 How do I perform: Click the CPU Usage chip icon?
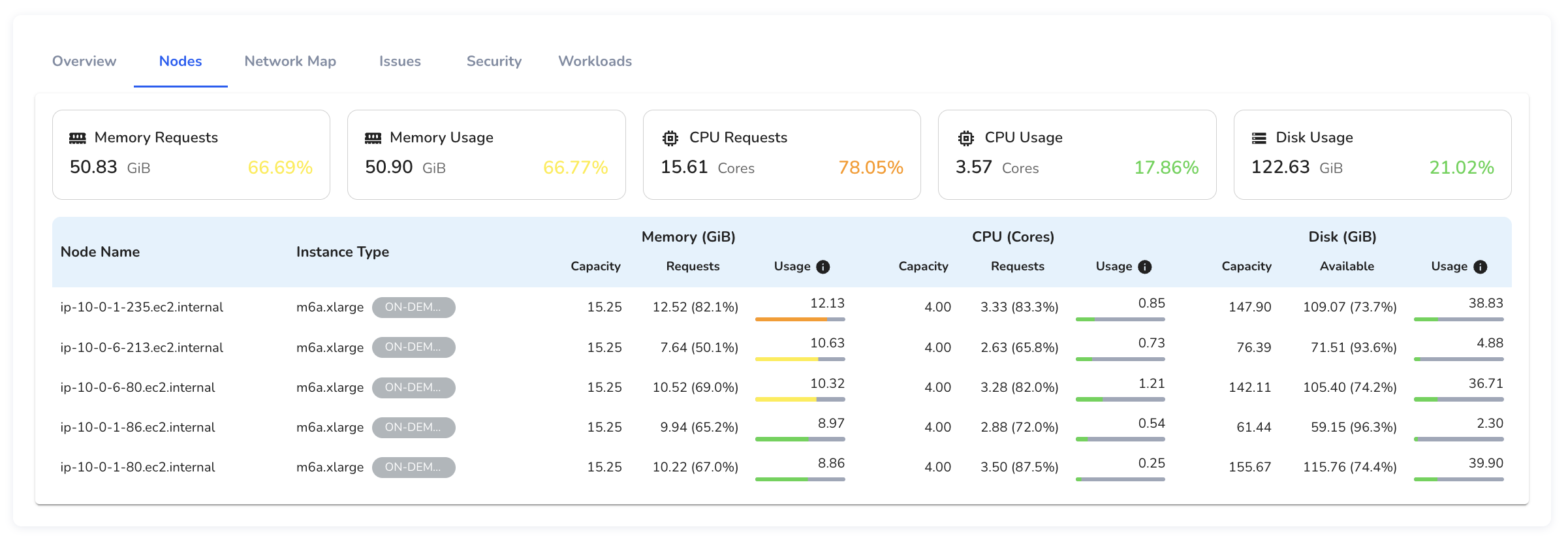click(965, 138)
